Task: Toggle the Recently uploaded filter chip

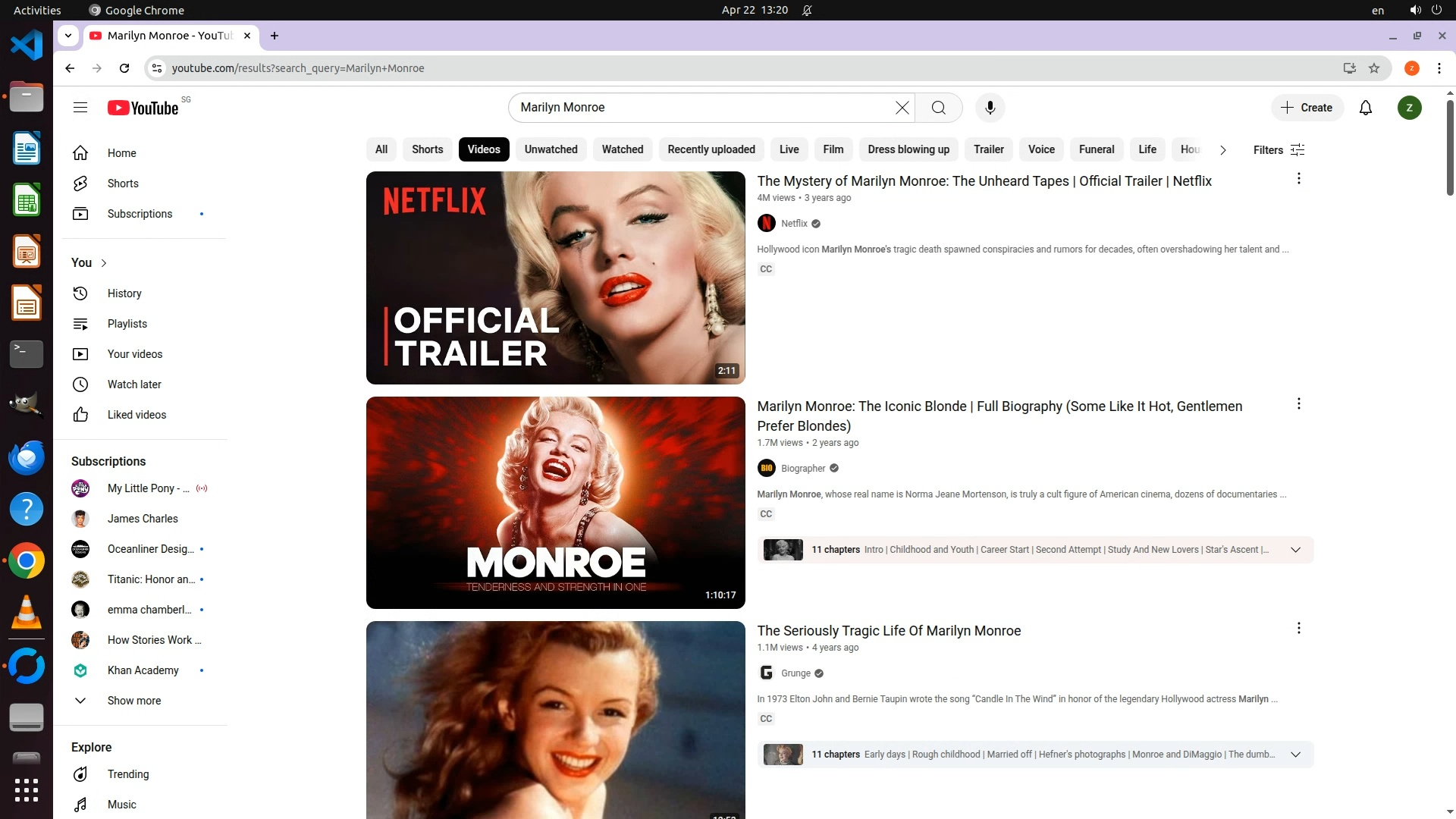Action: click(x=711, y=149)
